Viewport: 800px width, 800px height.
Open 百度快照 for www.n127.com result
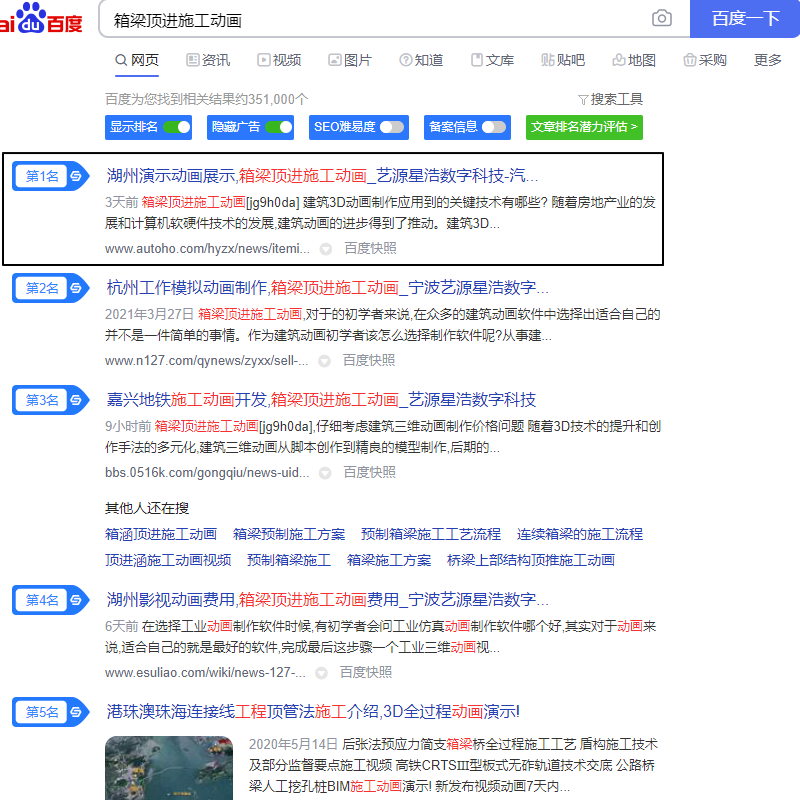pos(369,361)
